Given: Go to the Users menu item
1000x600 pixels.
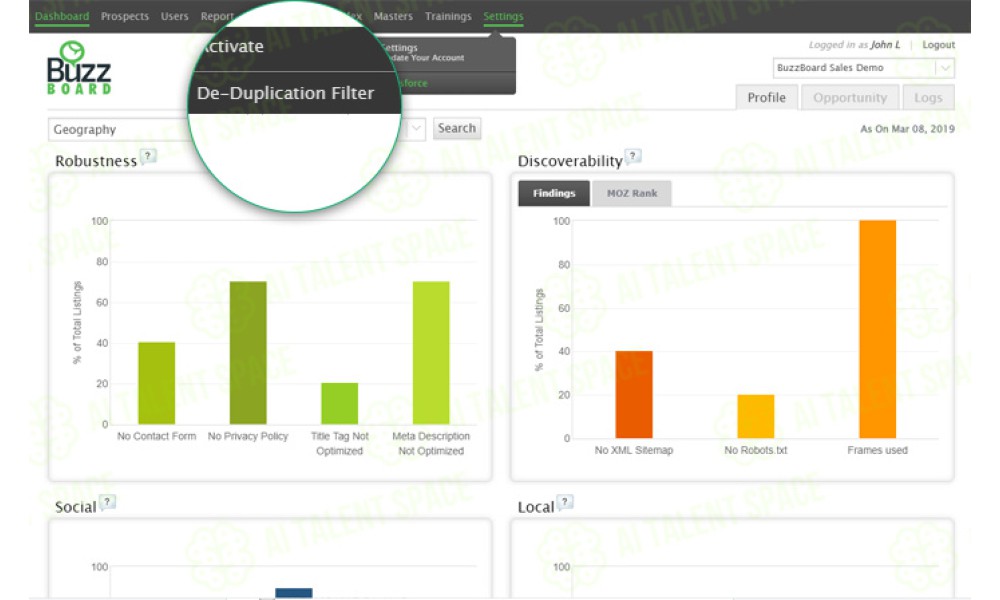Looking at the screenshot, I should 174,16.
